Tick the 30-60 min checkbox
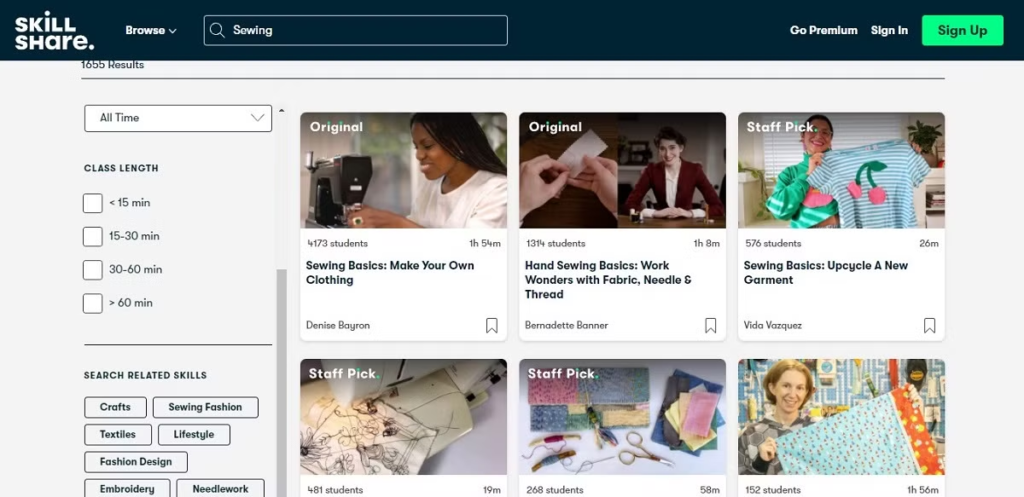The height and width of the screenshot is (497, 1024). (x=93, y=270)
